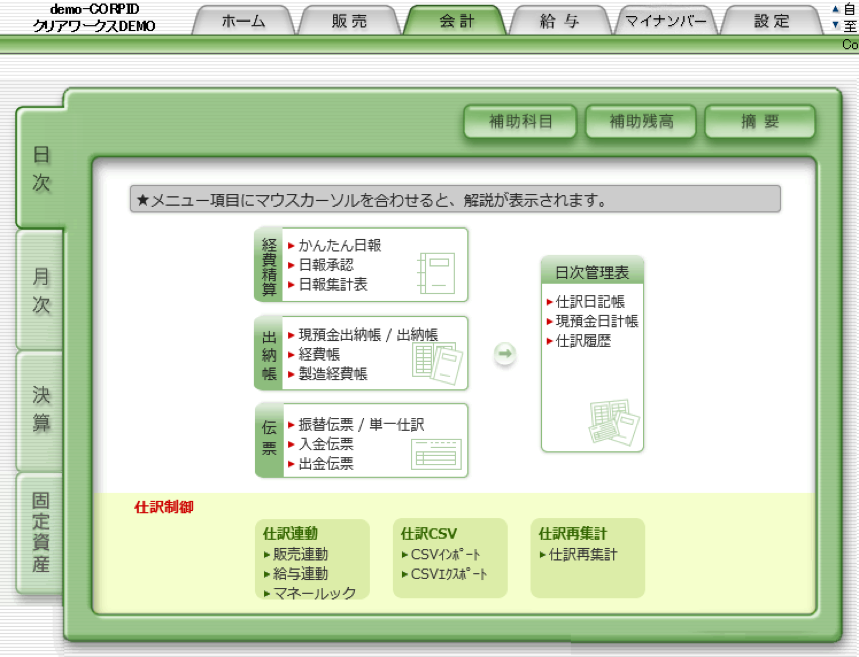The image size is (859, 657).
Task: Click the notebook icon in 経費精算 box
Action: click(x=437, y=272)
